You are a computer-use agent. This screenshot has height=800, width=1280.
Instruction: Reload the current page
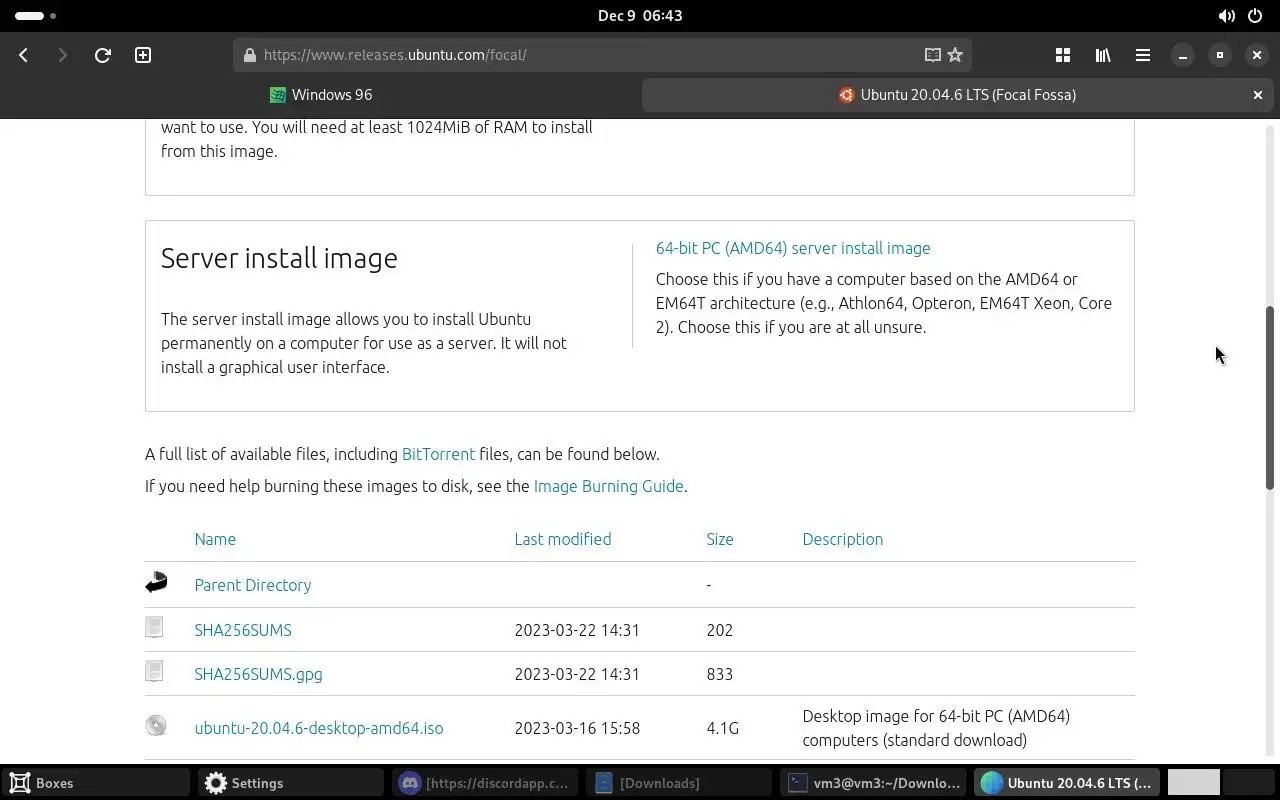click(x=102, y=55)
